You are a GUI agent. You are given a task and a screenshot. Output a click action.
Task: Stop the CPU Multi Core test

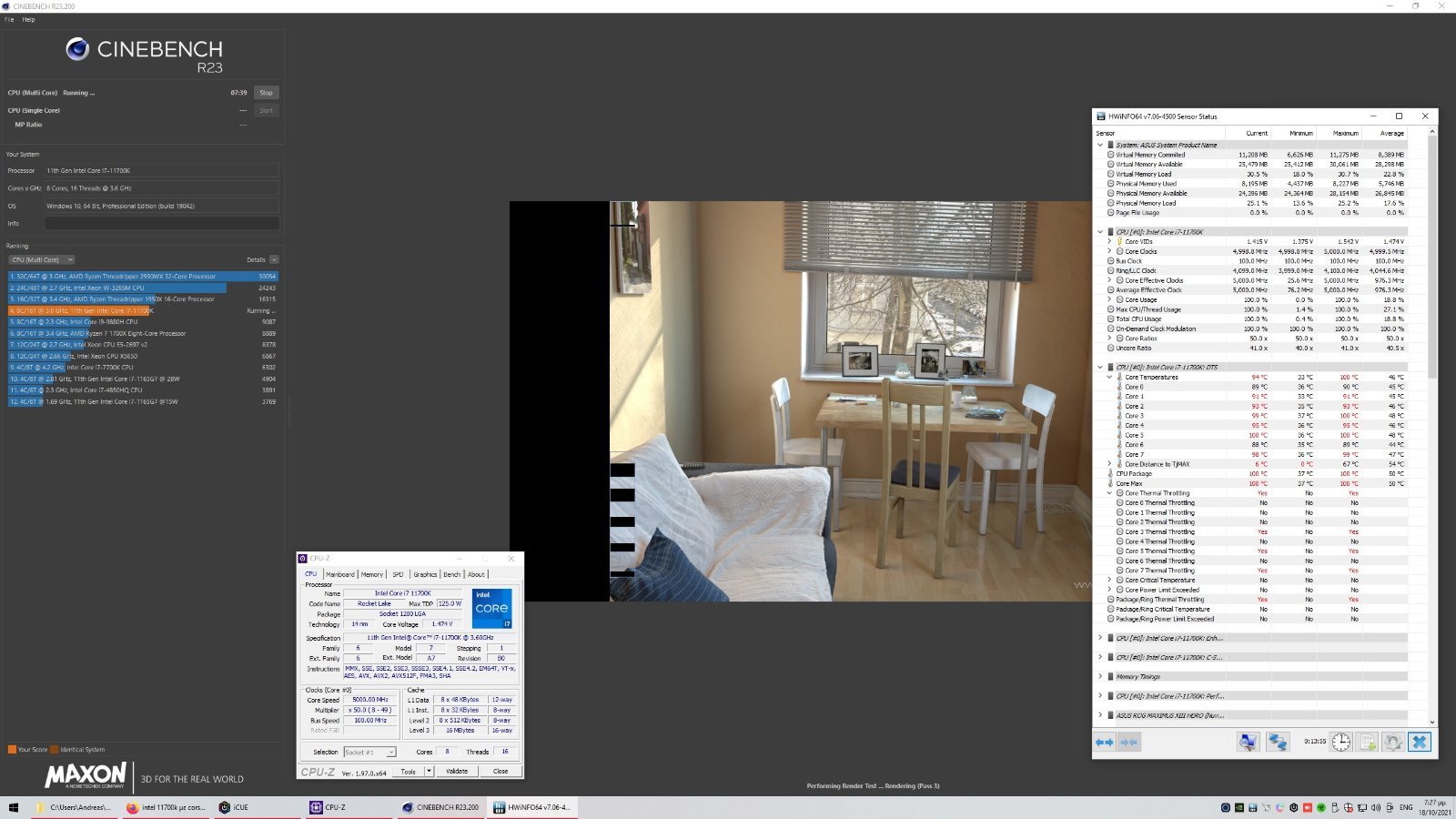click(266, 93)
